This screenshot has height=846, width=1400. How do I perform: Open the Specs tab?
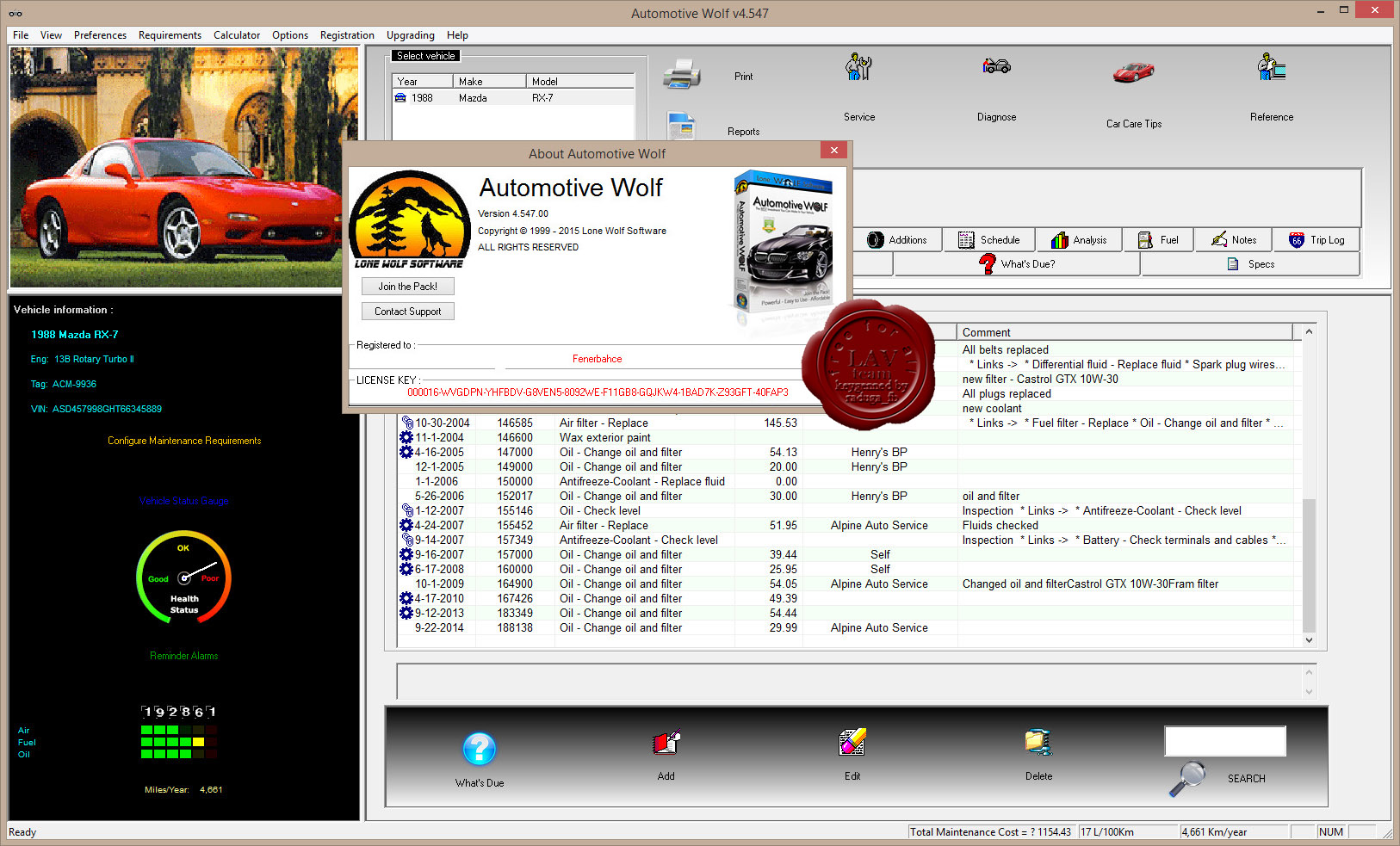coord(1250,264)
